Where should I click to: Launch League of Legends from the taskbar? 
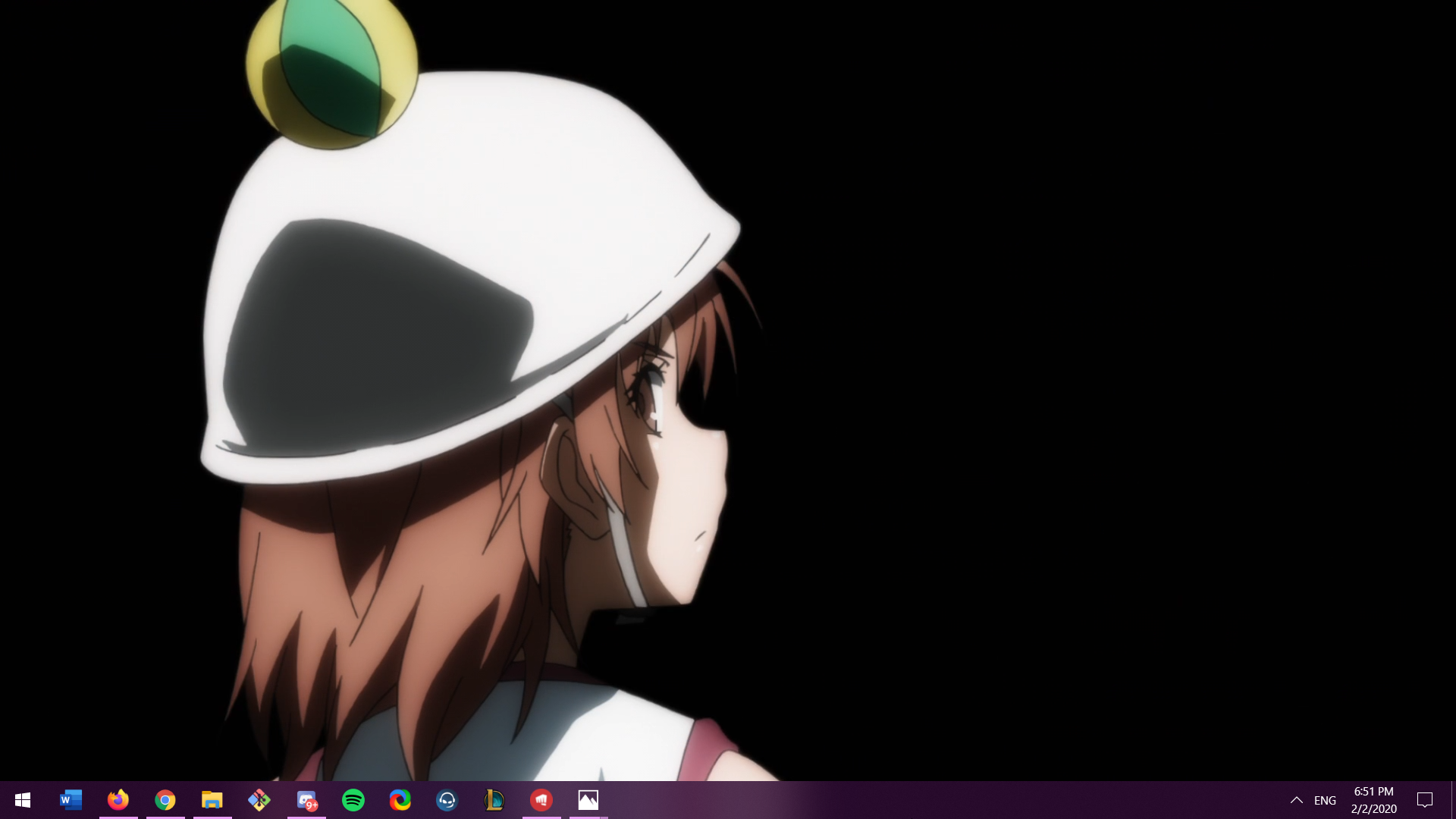click(x=494, y=800)
